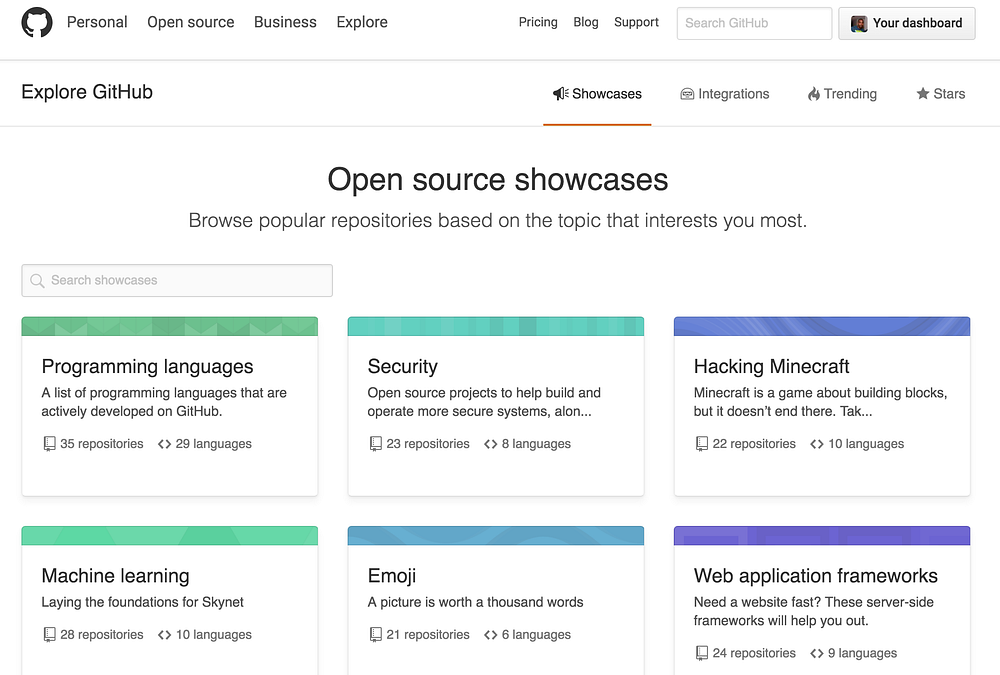Click the blue banner on Emoji card

(x=496, y=535)
